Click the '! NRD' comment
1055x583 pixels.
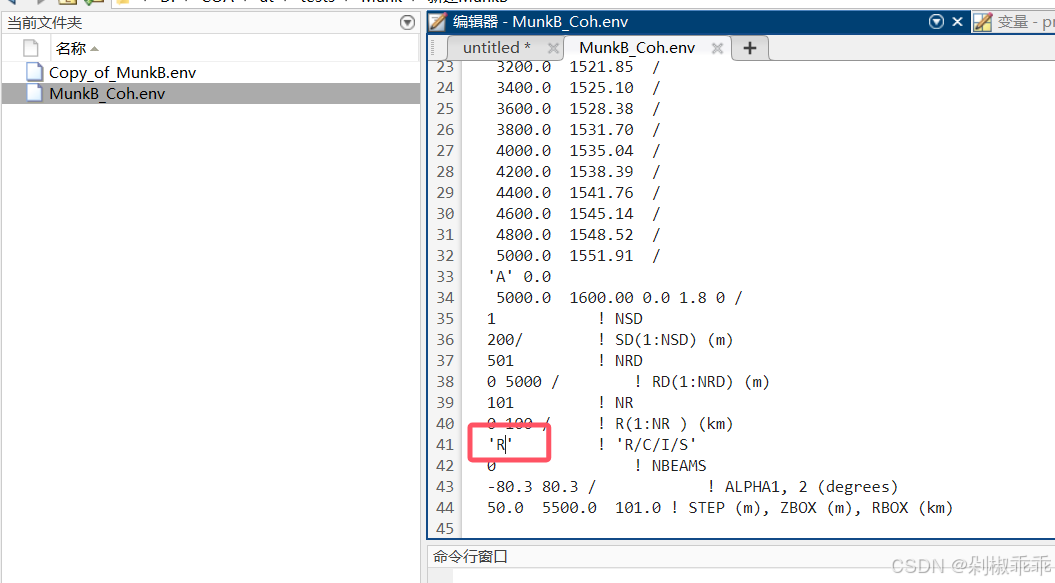pos(620,361)
